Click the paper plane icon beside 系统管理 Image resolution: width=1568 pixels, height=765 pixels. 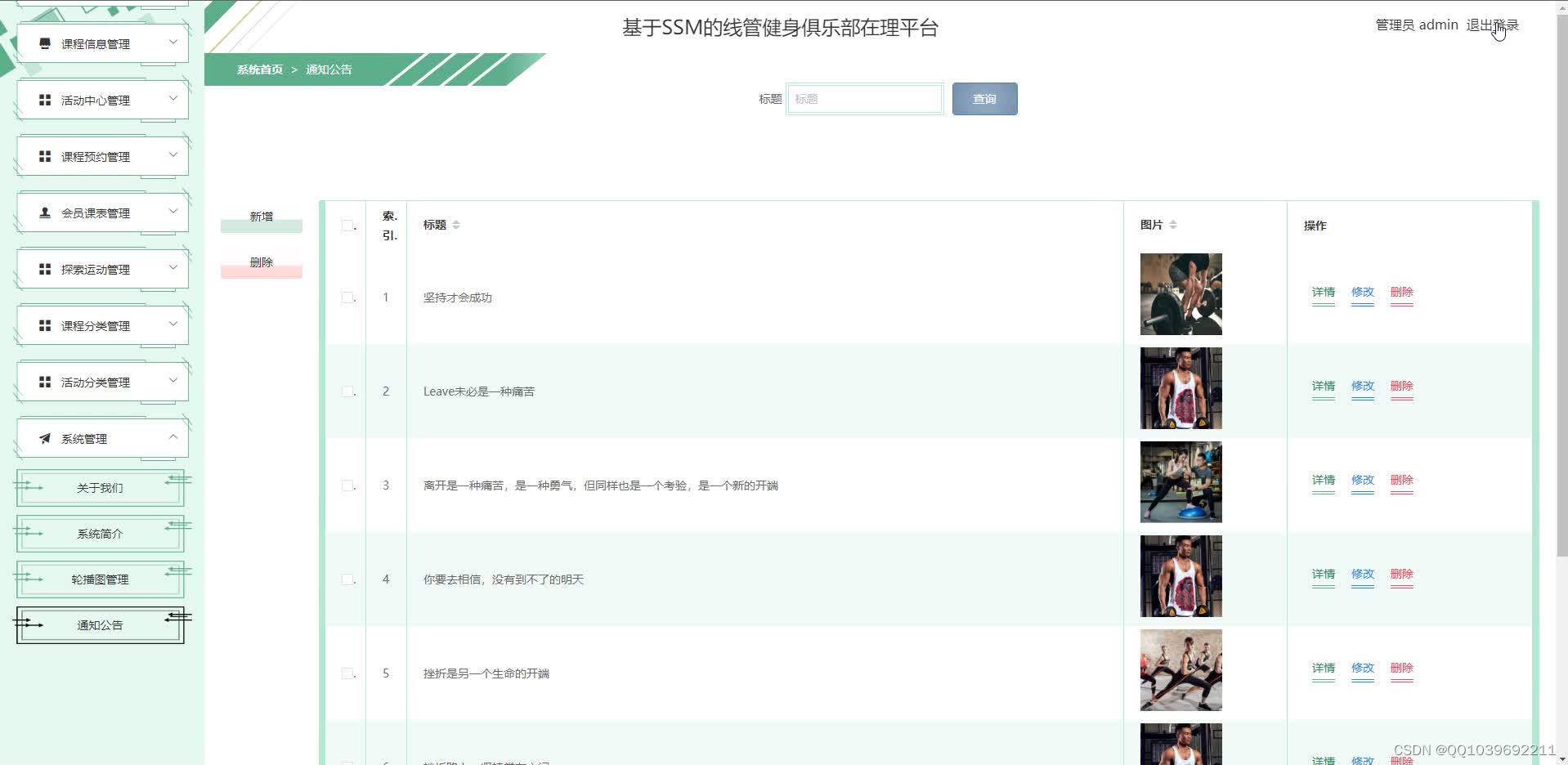[45, 438]
